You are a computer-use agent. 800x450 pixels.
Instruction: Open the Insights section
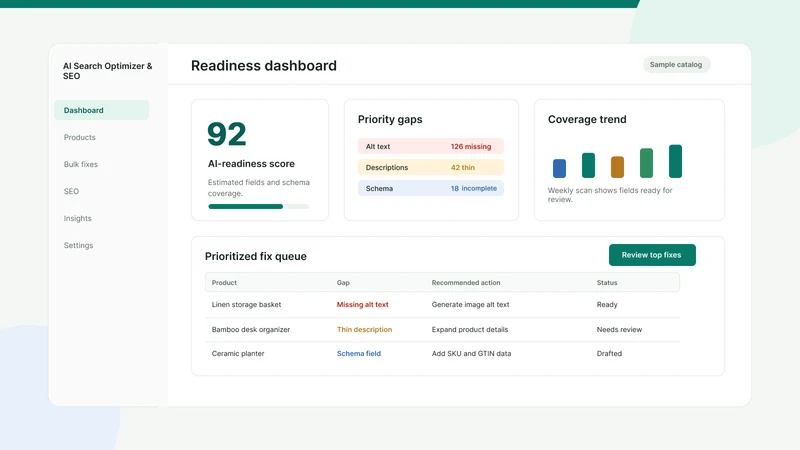(x=78, y=218)
